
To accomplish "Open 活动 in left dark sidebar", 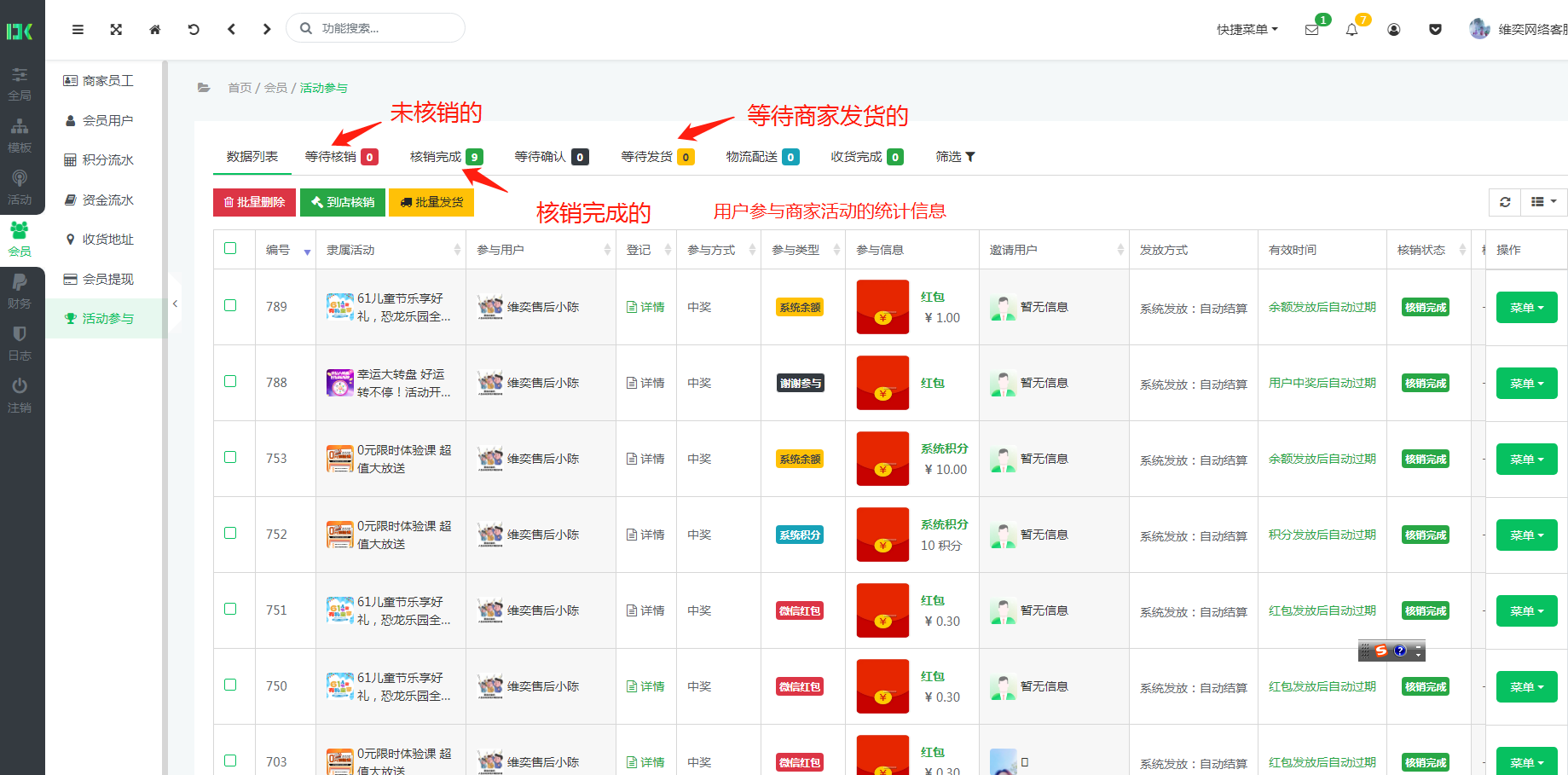I will [x=20, y=188].
